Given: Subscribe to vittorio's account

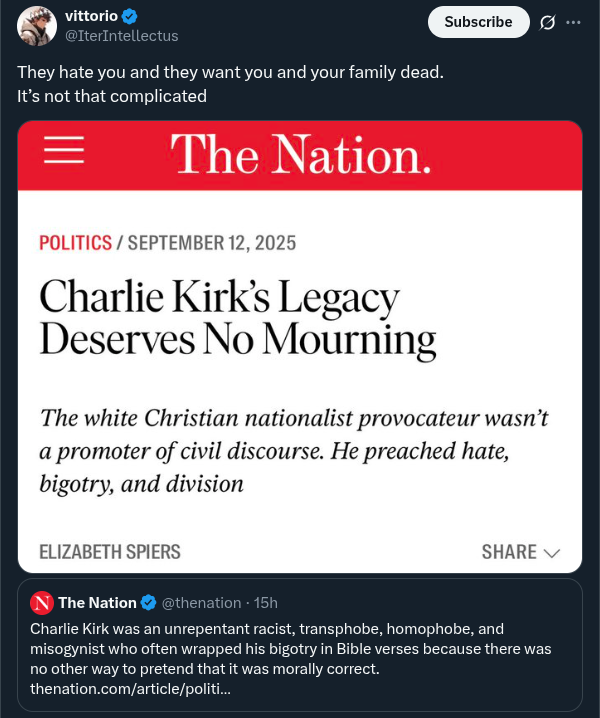Looking at the screenshot, I should click(478, 22).
